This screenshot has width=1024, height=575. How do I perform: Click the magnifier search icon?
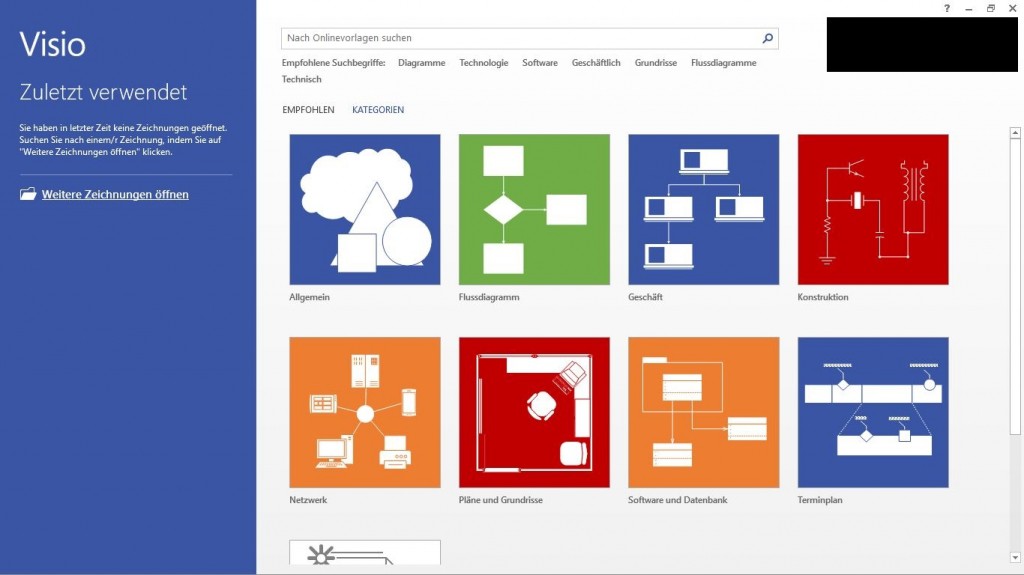pos(767,39)
